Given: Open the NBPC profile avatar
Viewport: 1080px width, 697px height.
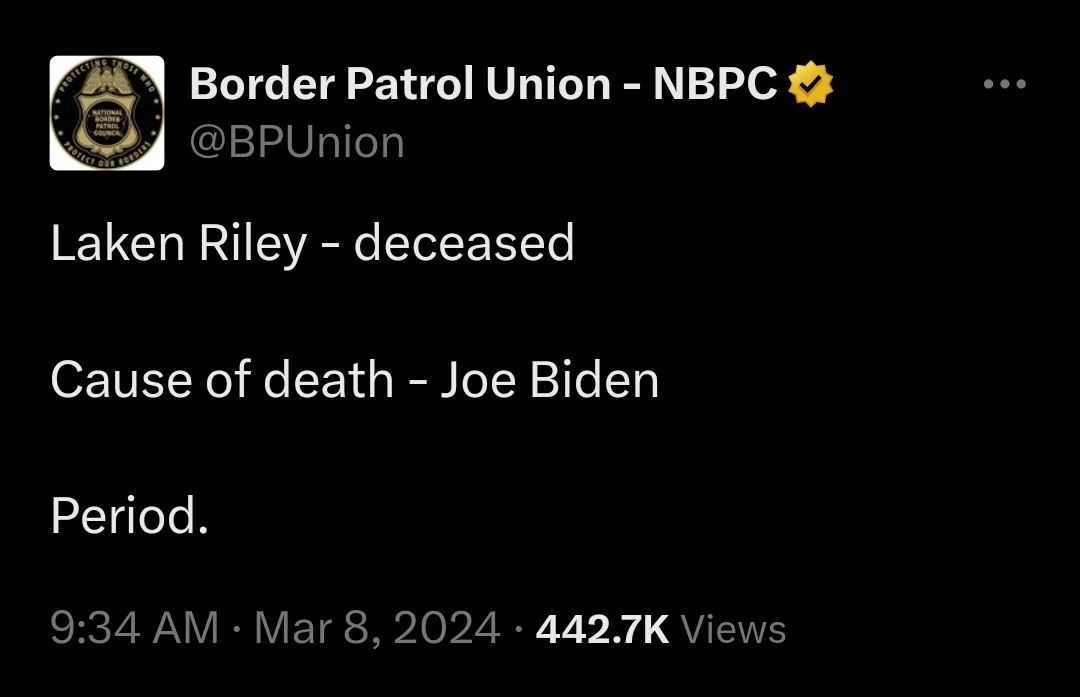Looking at the screenshot, I should 107,113.
